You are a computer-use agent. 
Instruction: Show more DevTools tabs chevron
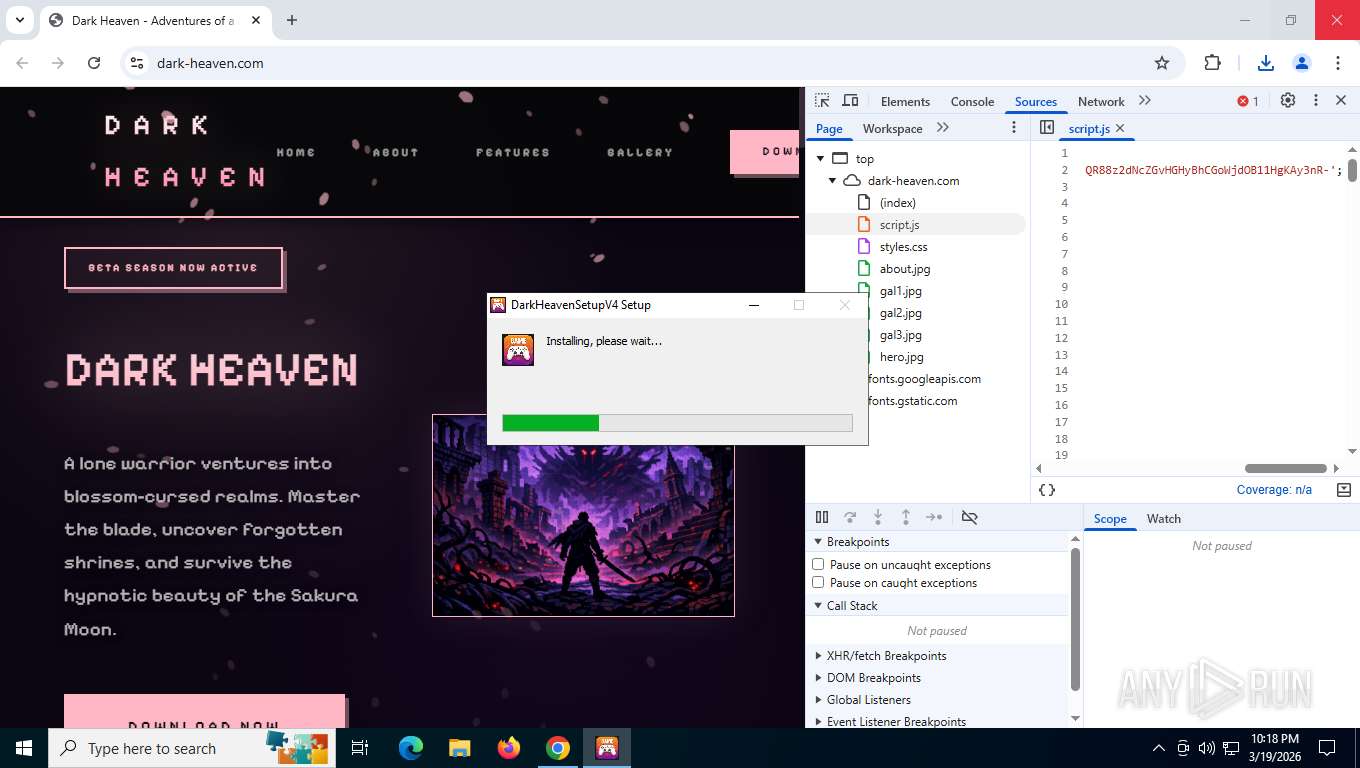coord(1145,101)
